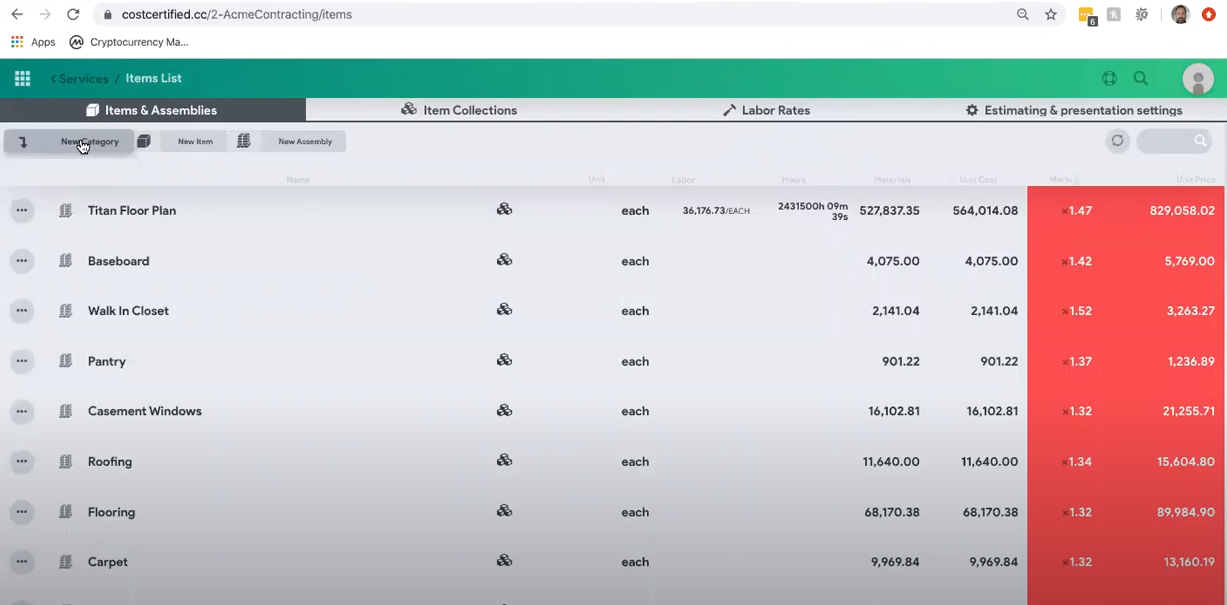Click the Flooring assembly icon

pos(66,512)
